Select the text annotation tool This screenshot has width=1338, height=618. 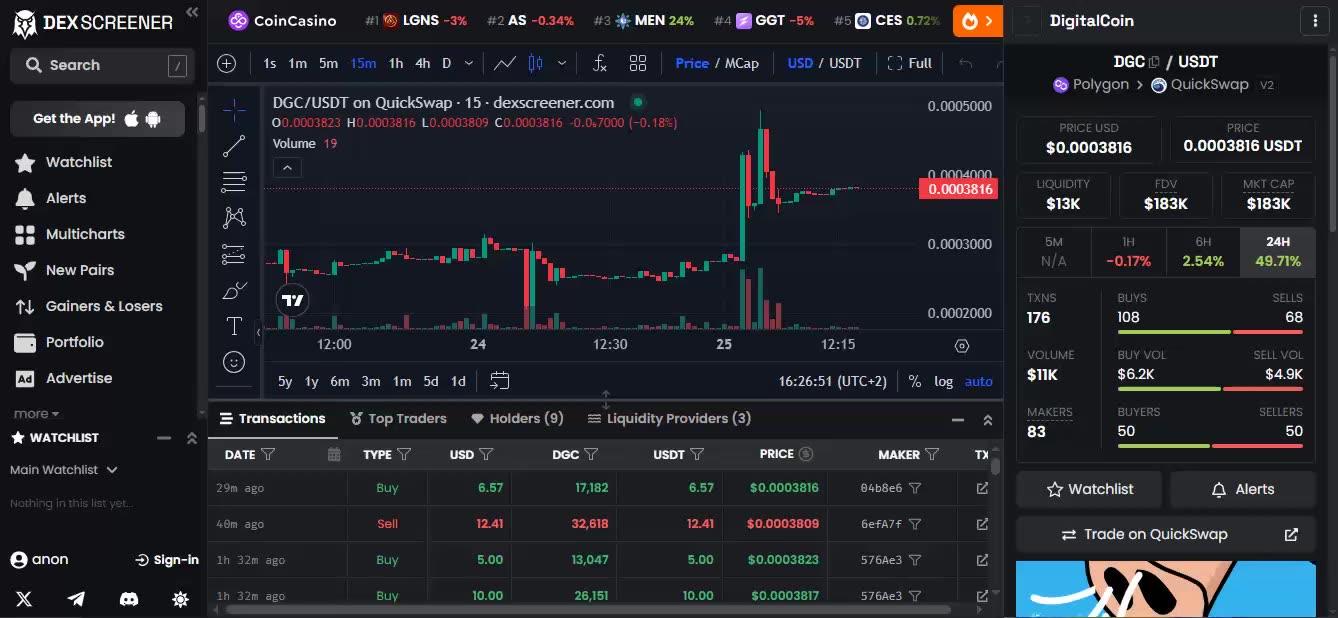click(x=234, y=326)
